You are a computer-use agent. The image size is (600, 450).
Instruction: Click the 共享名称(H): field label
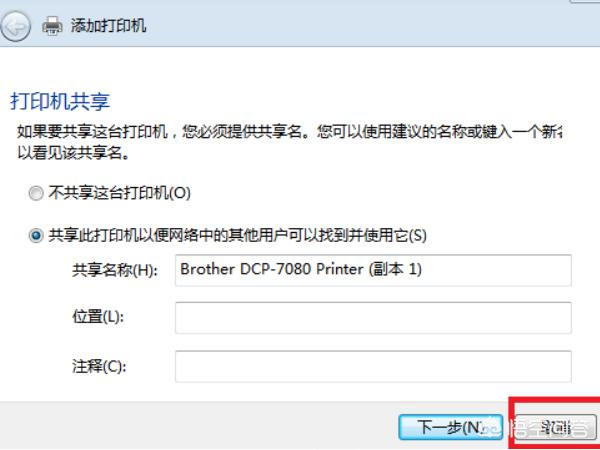pyautogui.click(x=115, y=271)
